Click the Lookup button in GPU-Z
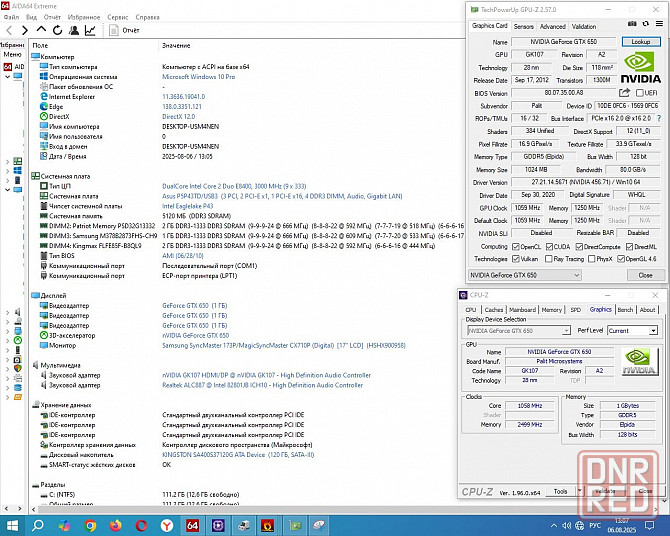This screenshot has height=536, width=670. 641,41
